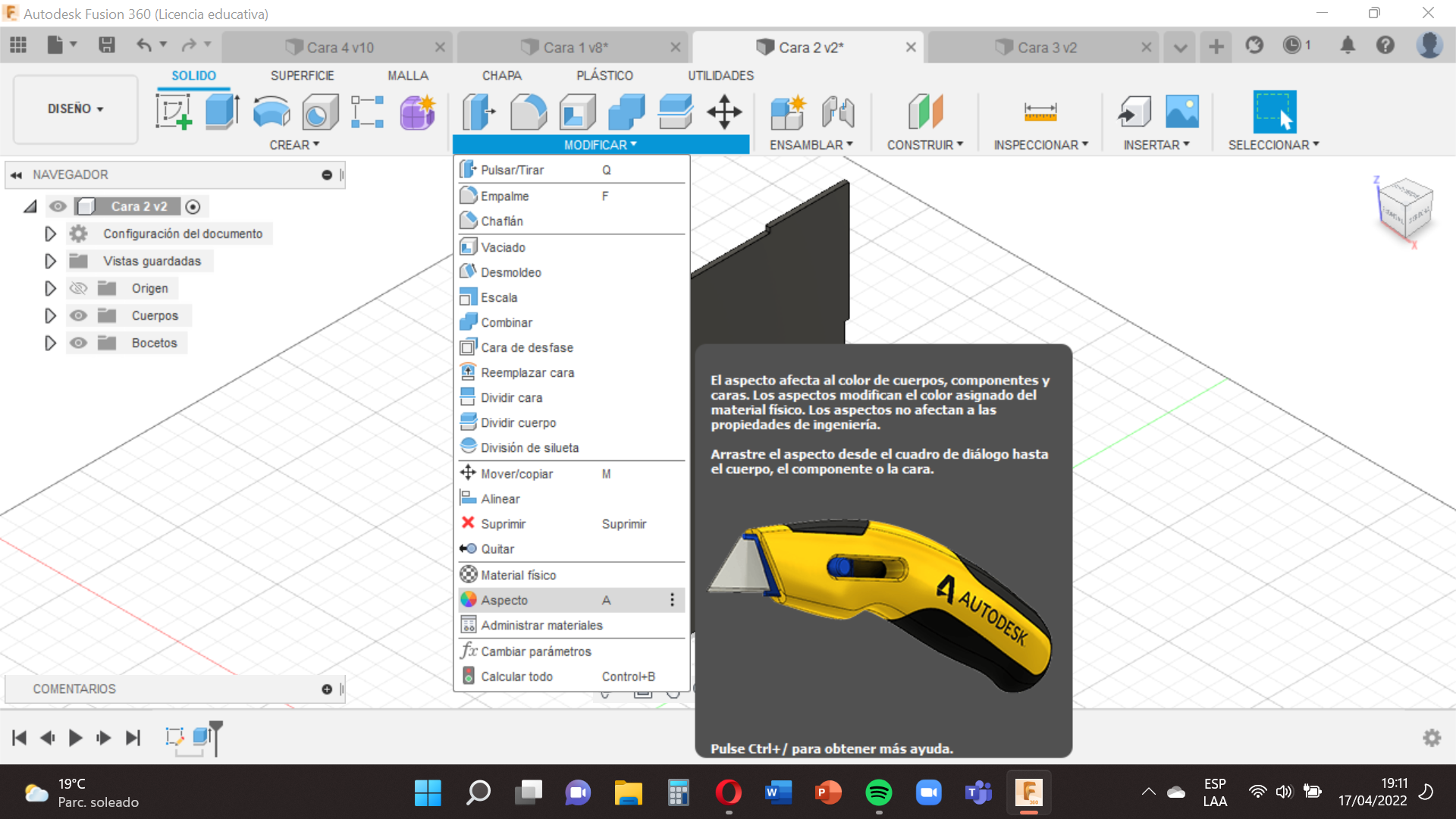The image size is (1456, 819).
Task: Play the timeline
Action: point(75,738)
